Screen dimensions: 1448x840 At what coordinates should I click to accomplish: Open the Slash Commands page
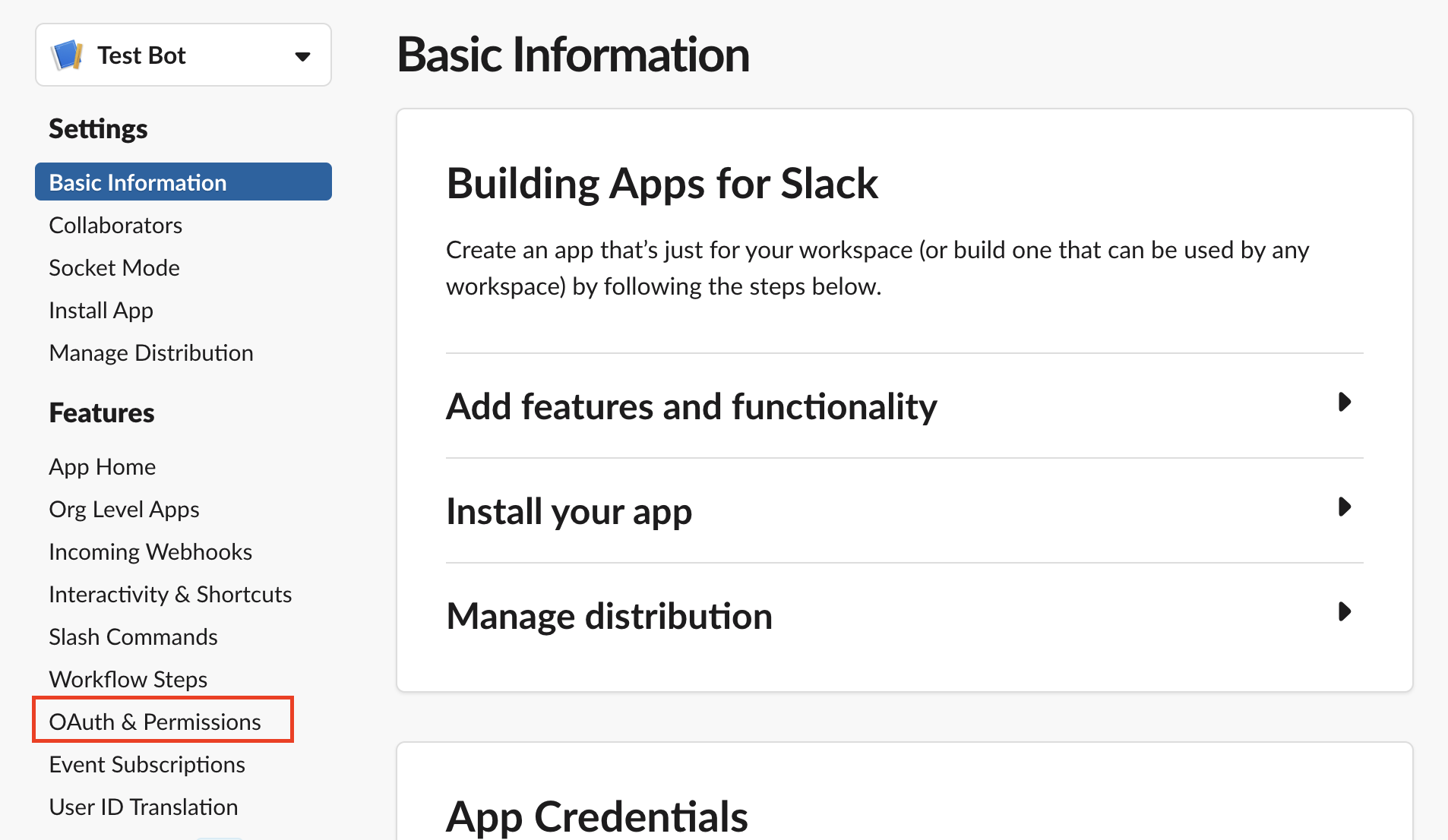pos(133,637)
